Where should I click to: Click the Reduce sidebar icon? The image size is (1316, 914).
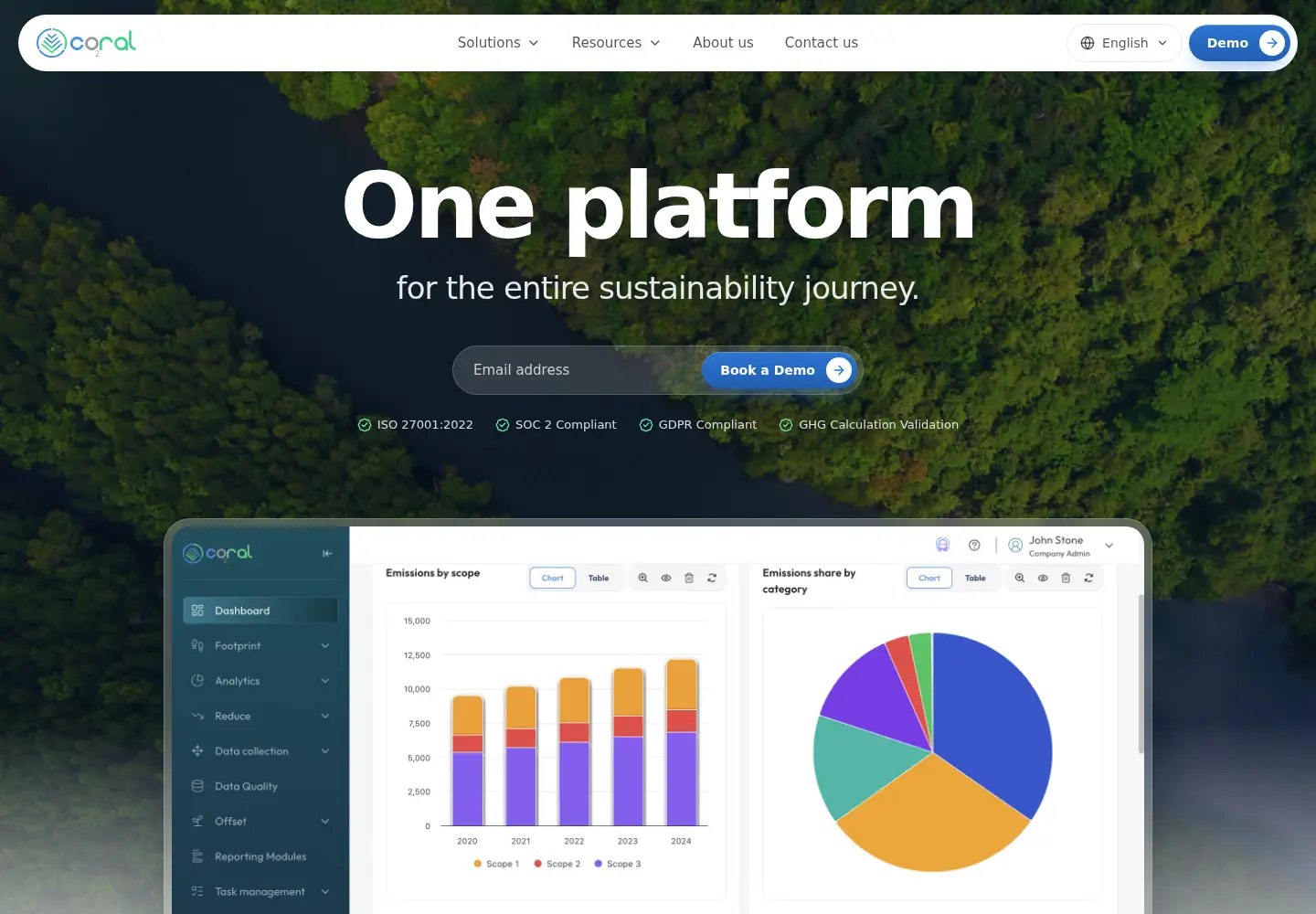click(197, 716)
